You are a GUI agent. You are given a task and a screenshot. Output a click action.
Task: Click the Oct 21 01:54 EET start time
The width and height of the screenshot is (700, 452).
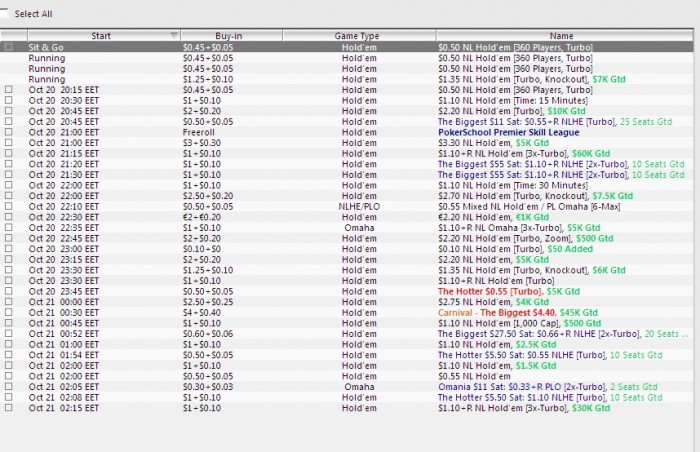click(63, 355)
